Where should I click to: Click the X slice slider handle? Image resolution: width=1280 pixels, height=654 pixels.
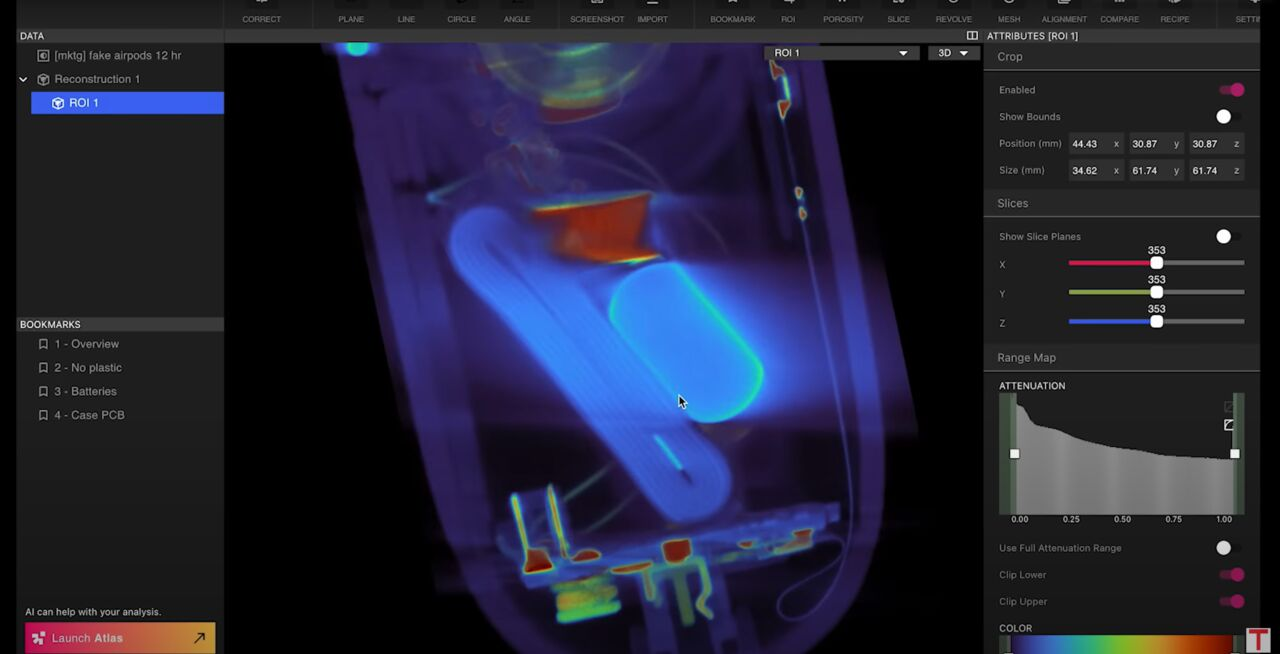[x=1157, y=263]
